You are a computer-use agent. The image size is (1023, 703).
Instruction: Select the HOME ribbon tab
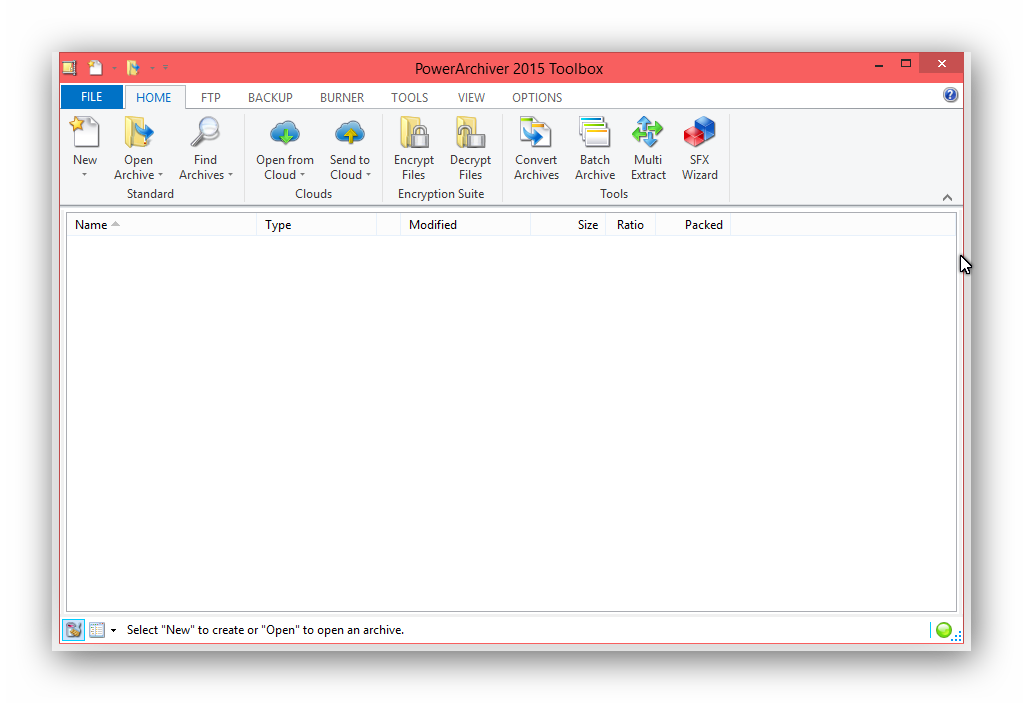(154, 97)
